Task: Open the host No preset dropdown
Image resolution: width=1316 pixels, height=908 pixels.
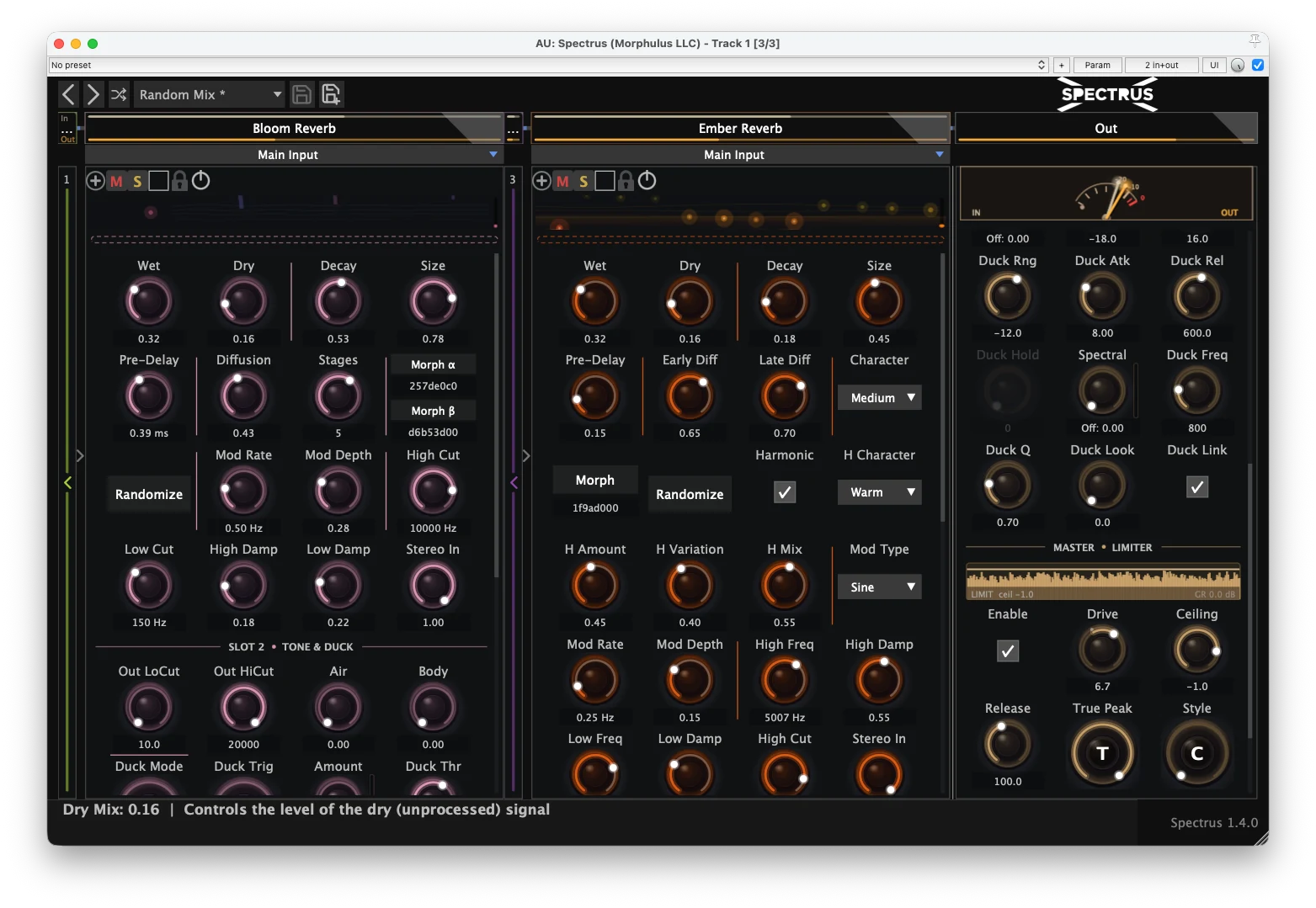Action: coord(548,65)
